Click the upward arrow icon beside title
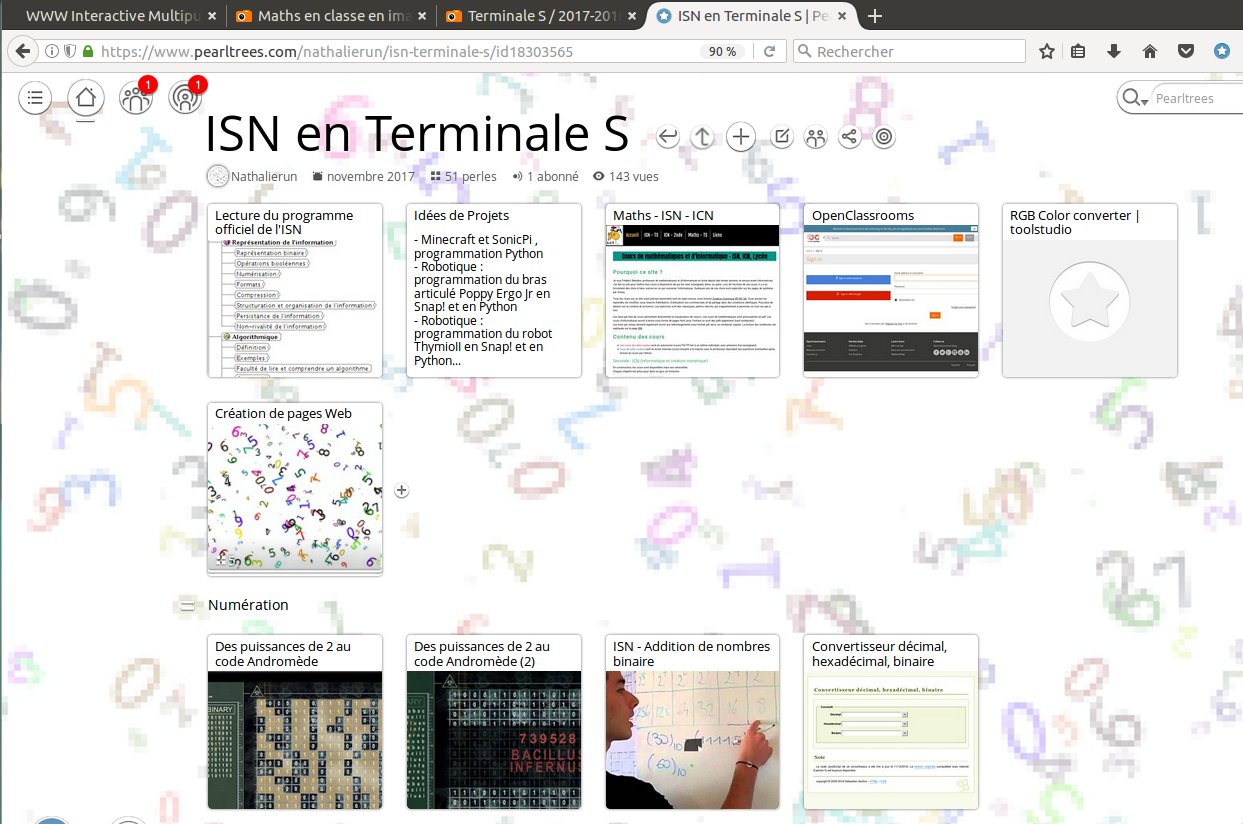Image resolution: width=1243 pixels, height=824 pixels. coord(703,137)
